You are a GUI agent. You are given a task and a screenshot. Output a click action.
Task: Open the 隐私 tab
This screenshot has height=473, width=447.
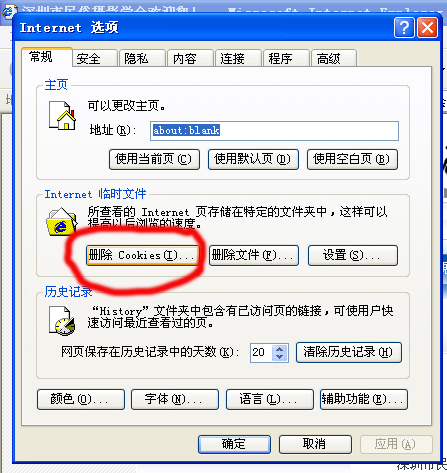[x=142, y=58]
